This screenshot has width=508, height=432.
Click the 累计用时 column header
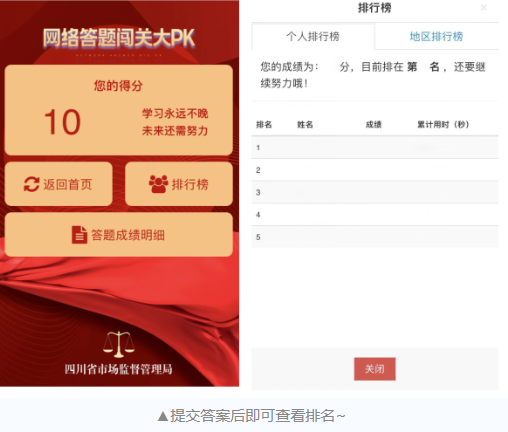pyautogui.click(x=443, y=125)
